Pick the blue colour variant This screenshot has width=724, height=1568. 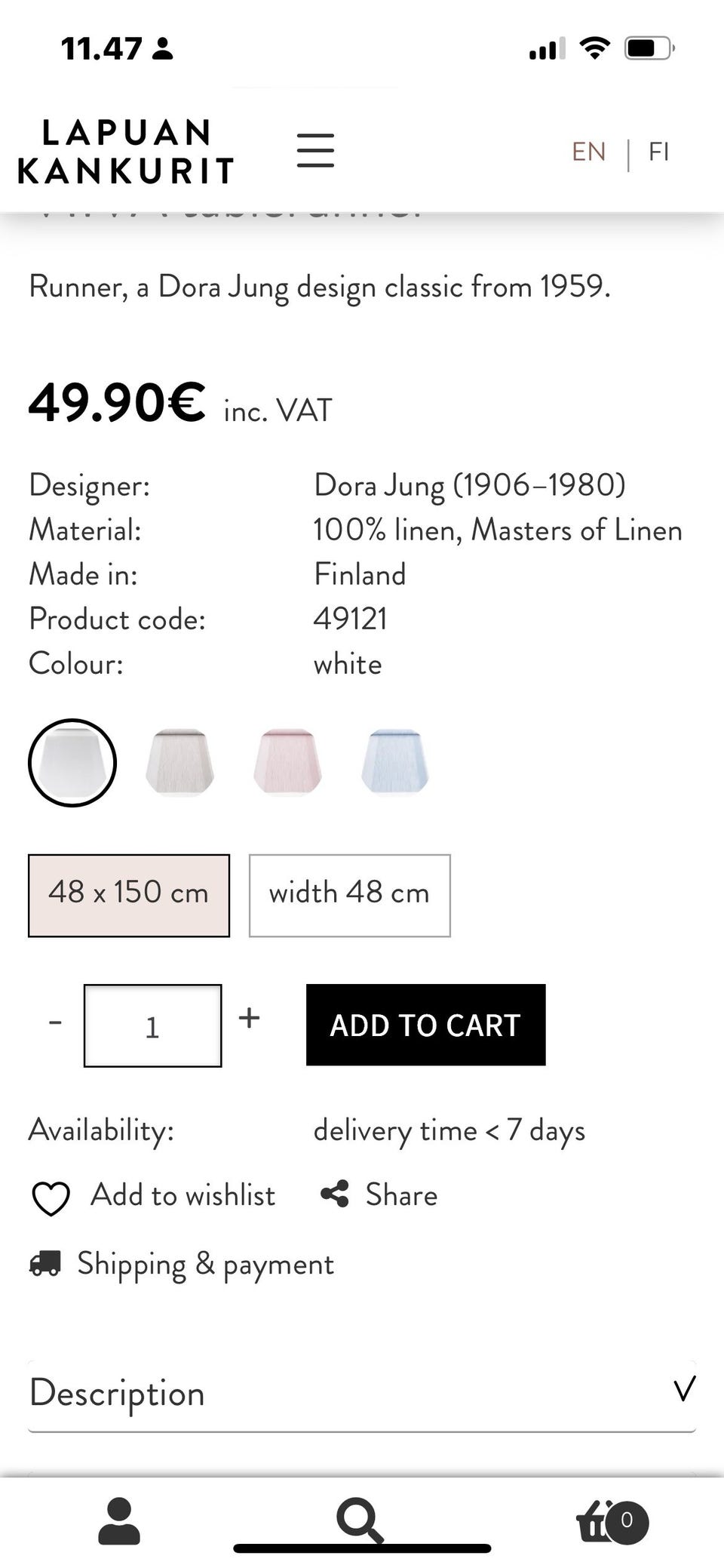[x=395, y=761]
